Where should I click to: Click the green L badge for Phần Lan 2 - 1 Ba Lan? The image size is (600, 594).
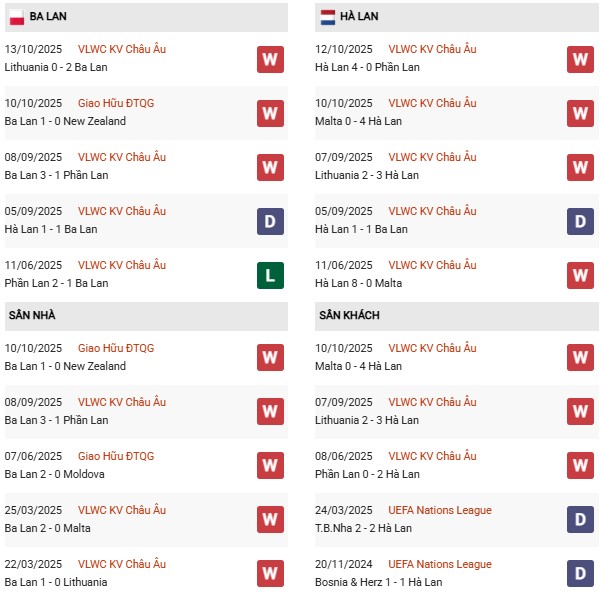[269, 275]
